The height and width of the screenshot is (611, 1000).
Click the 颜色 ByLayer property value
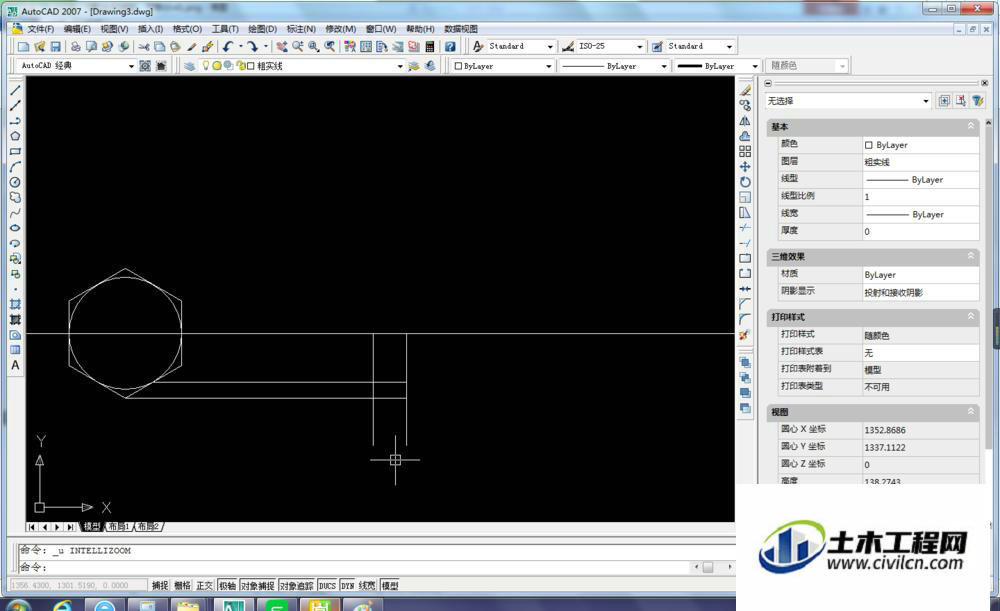pos(921,145)
